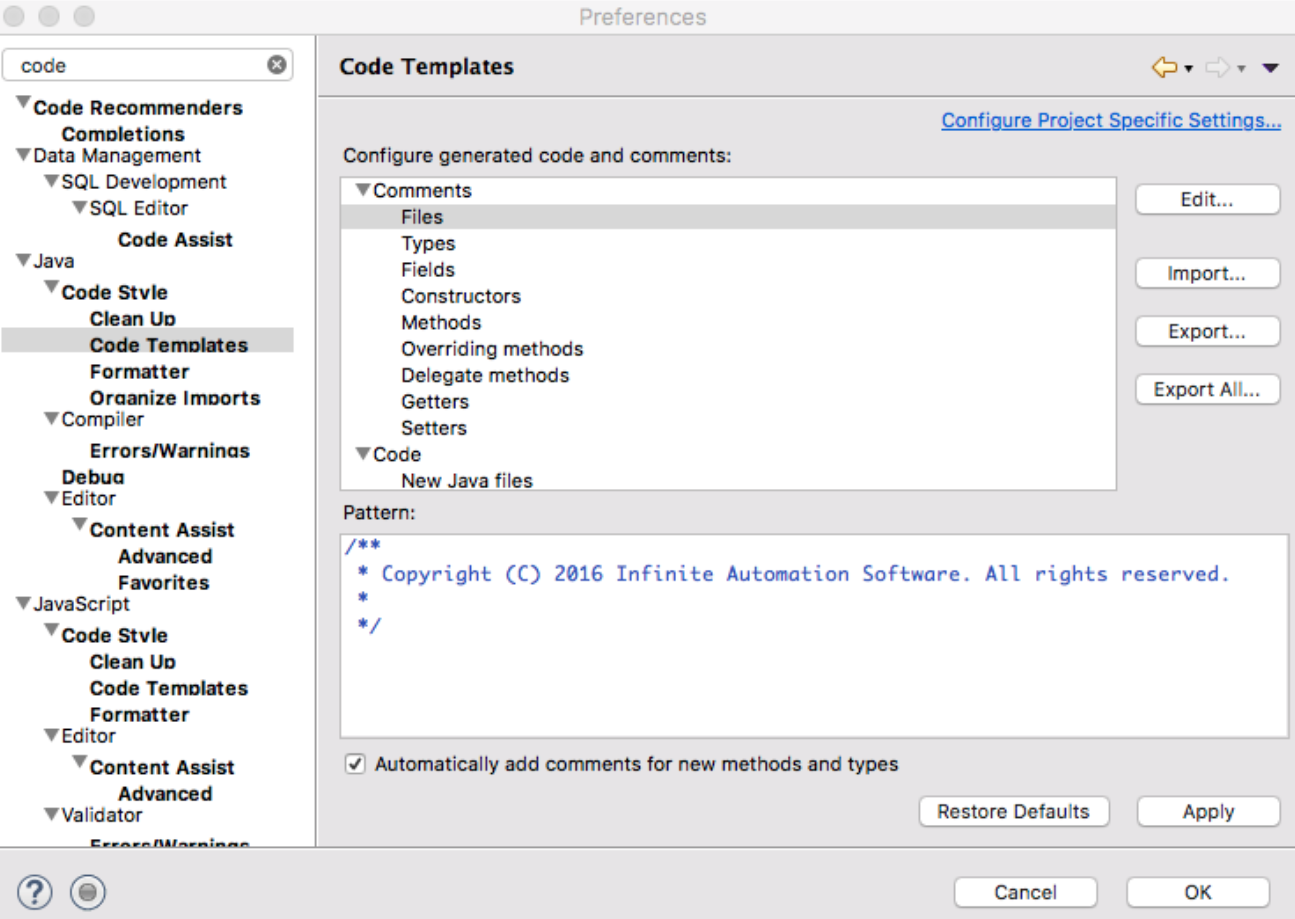Click the Edit... button
Viewport: 1295px width, 919px height.
(x=1208, y=199)
